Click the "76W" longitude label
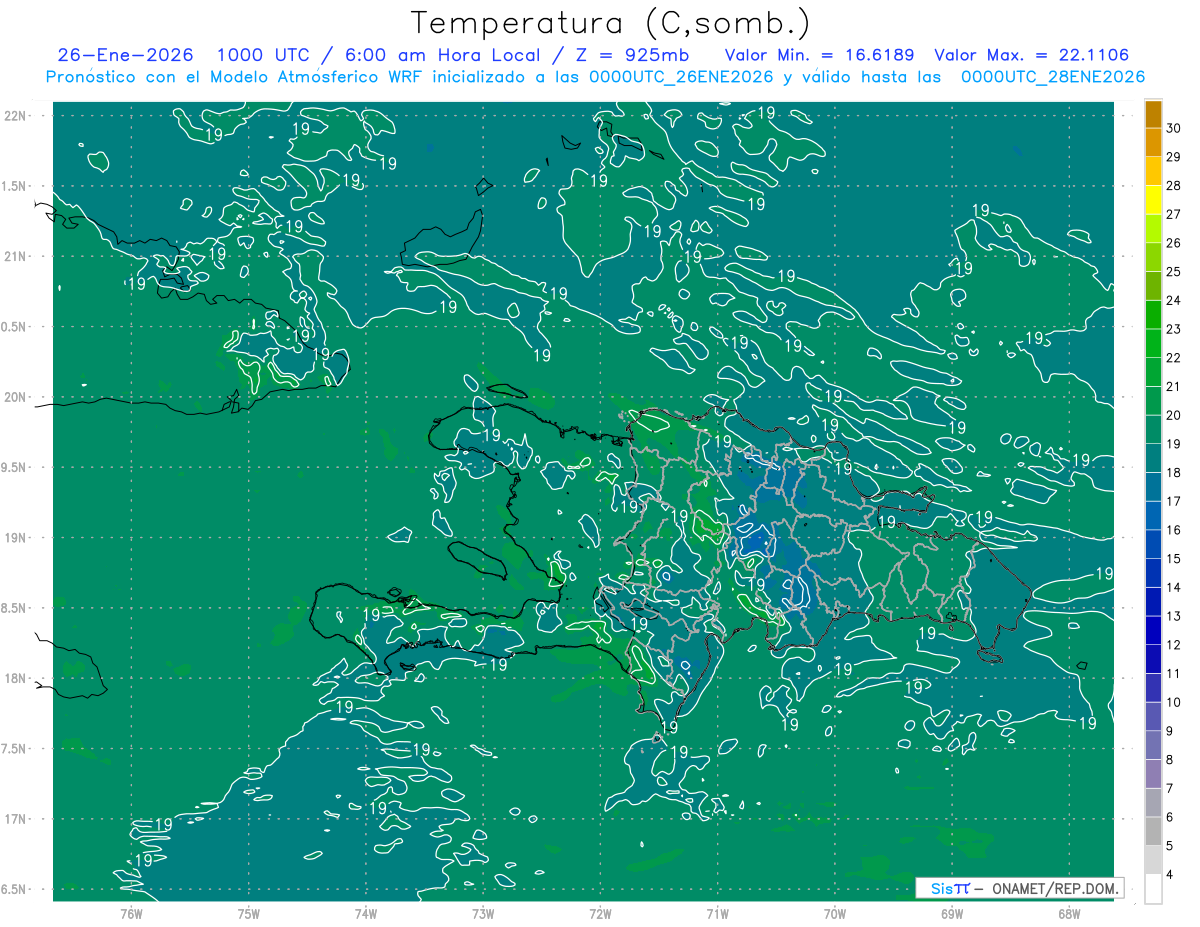 pyautogui.click(x=131, y=914)
